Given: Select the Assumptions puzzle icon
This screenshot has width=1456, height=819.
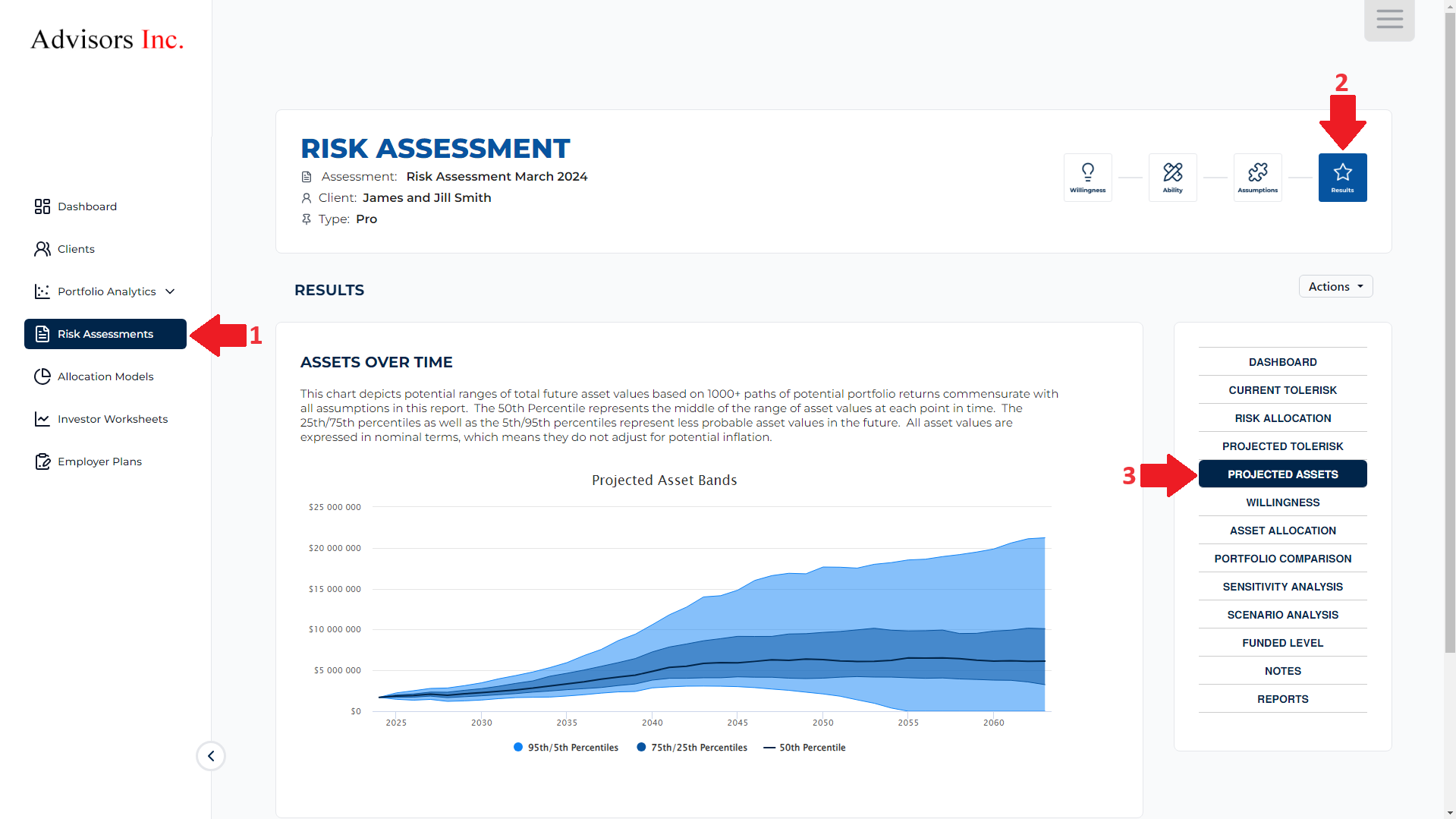Looking at the screenshot, I should tap(1257, 178).
